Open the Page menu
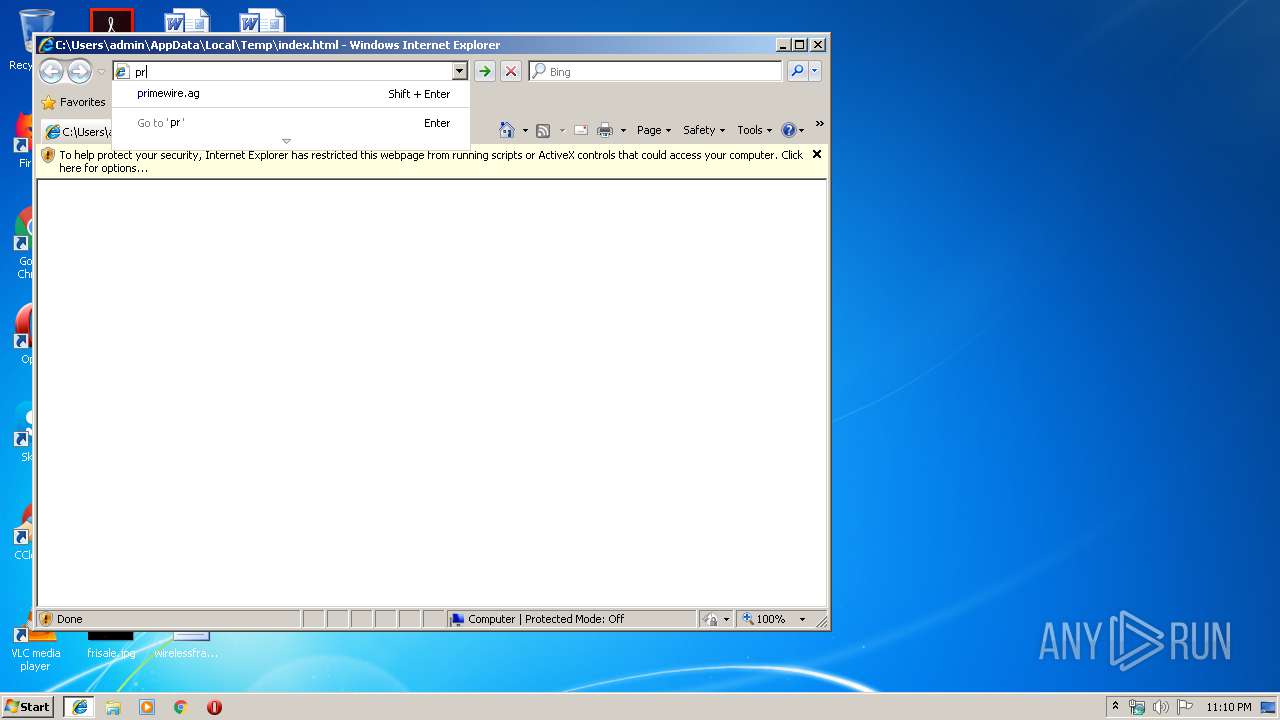1280x720 pixels. (x=654, y=130)
